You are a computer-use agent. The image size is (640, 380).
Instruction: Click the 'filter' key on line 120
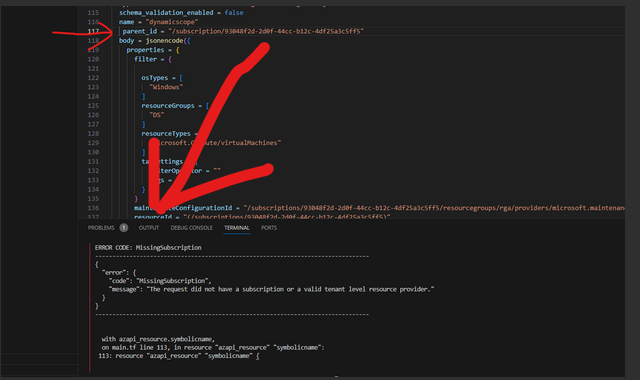coord(145,59)
